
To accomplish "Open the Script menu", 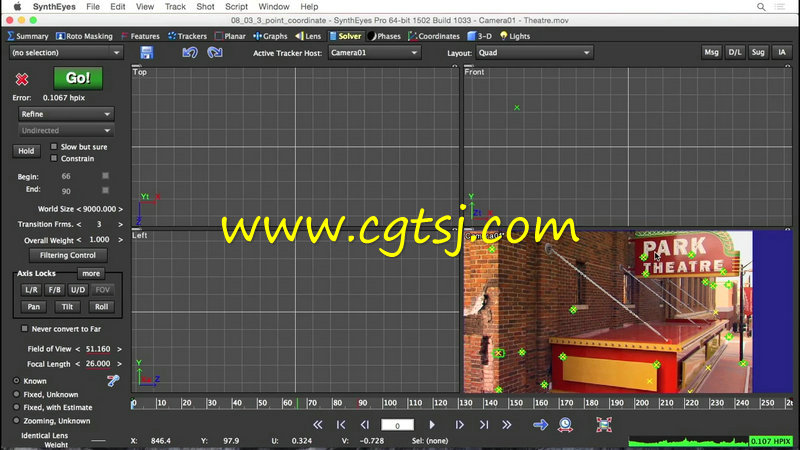I will click(x=236, y=7).
